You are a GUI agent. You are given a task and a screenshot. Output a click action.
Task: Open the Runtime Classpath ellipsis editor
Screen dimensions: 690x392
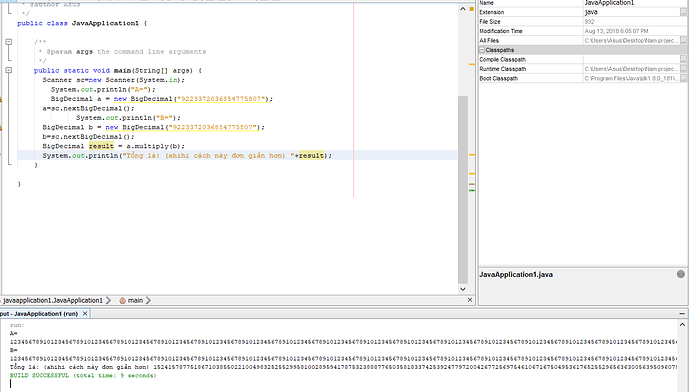click(x=683, y=69)
